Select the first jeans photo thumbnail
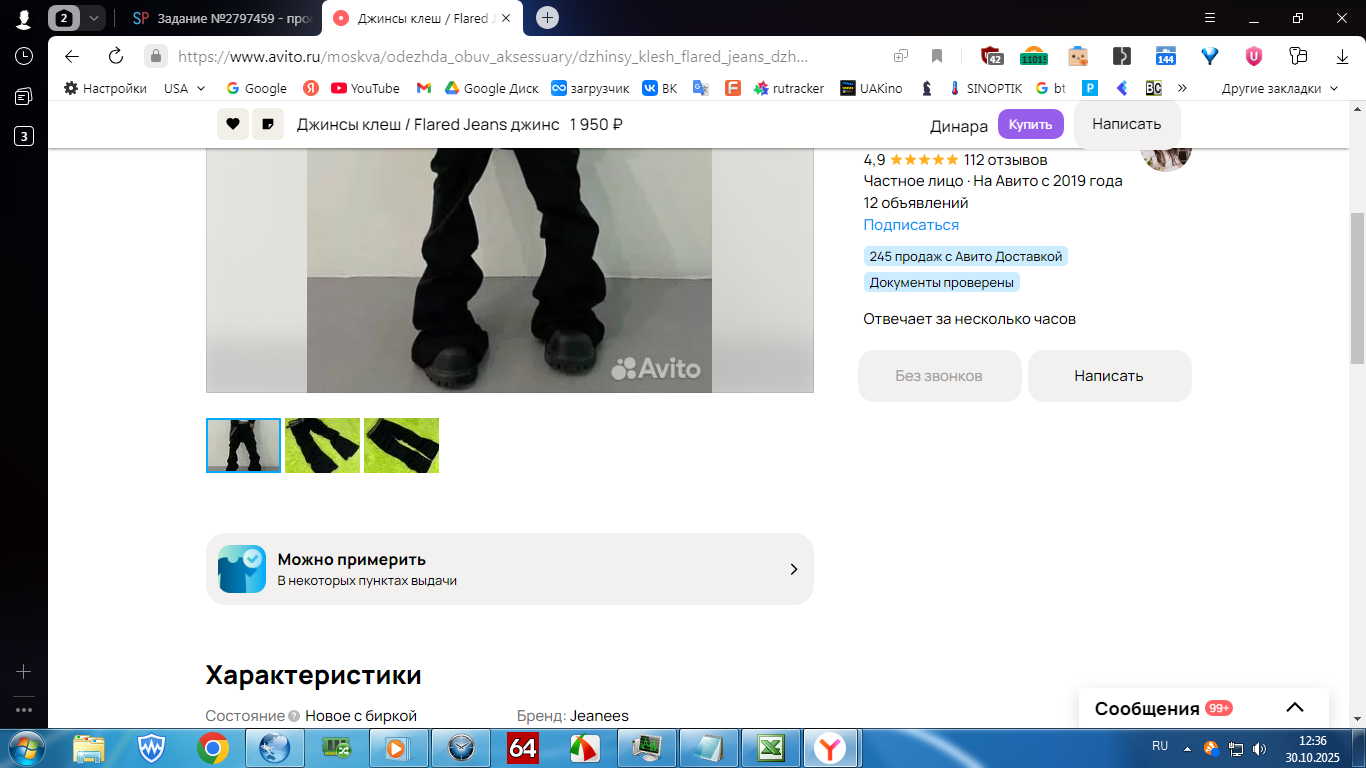Viewport: 1366px width, 768px height. click(243, 445)
